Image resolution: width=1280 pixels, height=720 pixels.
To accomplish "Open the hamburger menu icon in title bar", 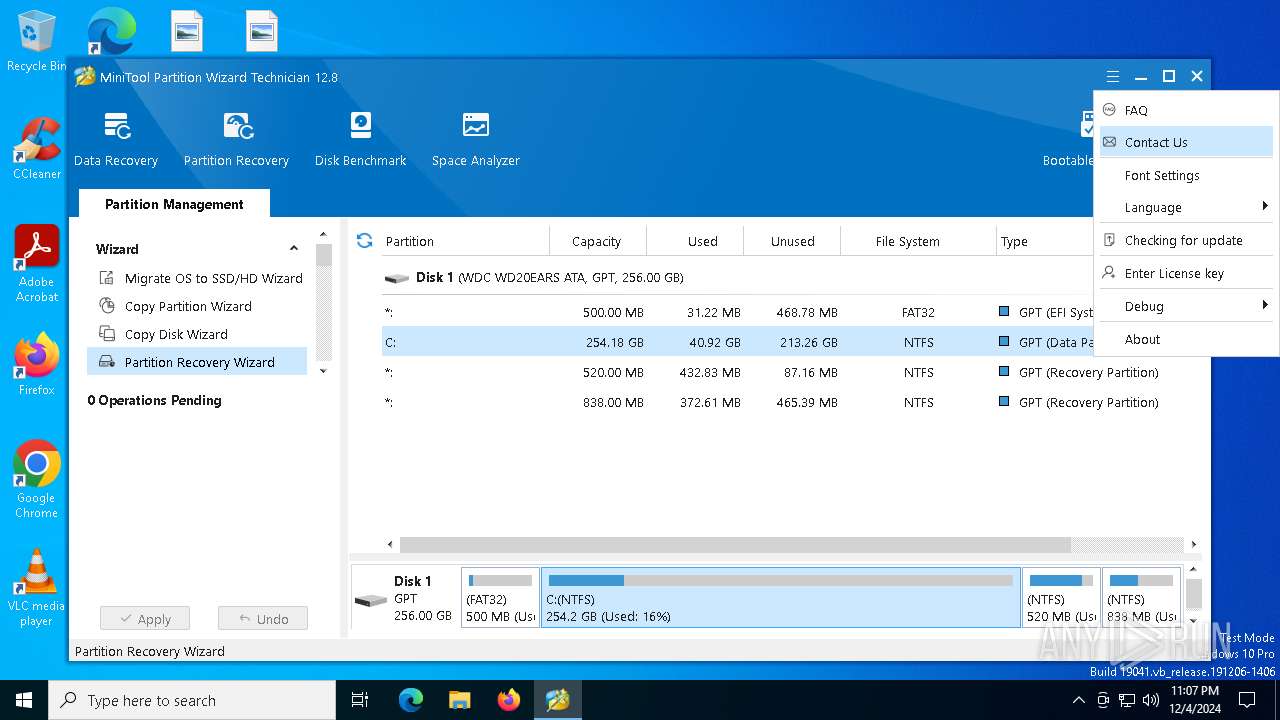I will (x=1113, y=77).
